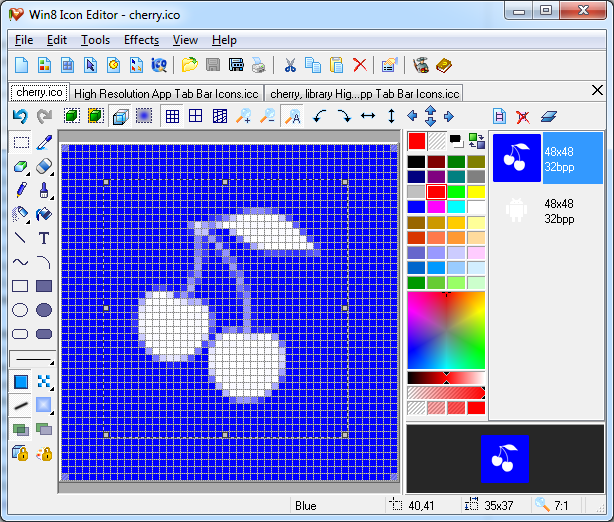Click the open folder icon
Image resolution: width=614 pixels, height=522 pixels.
190,65
